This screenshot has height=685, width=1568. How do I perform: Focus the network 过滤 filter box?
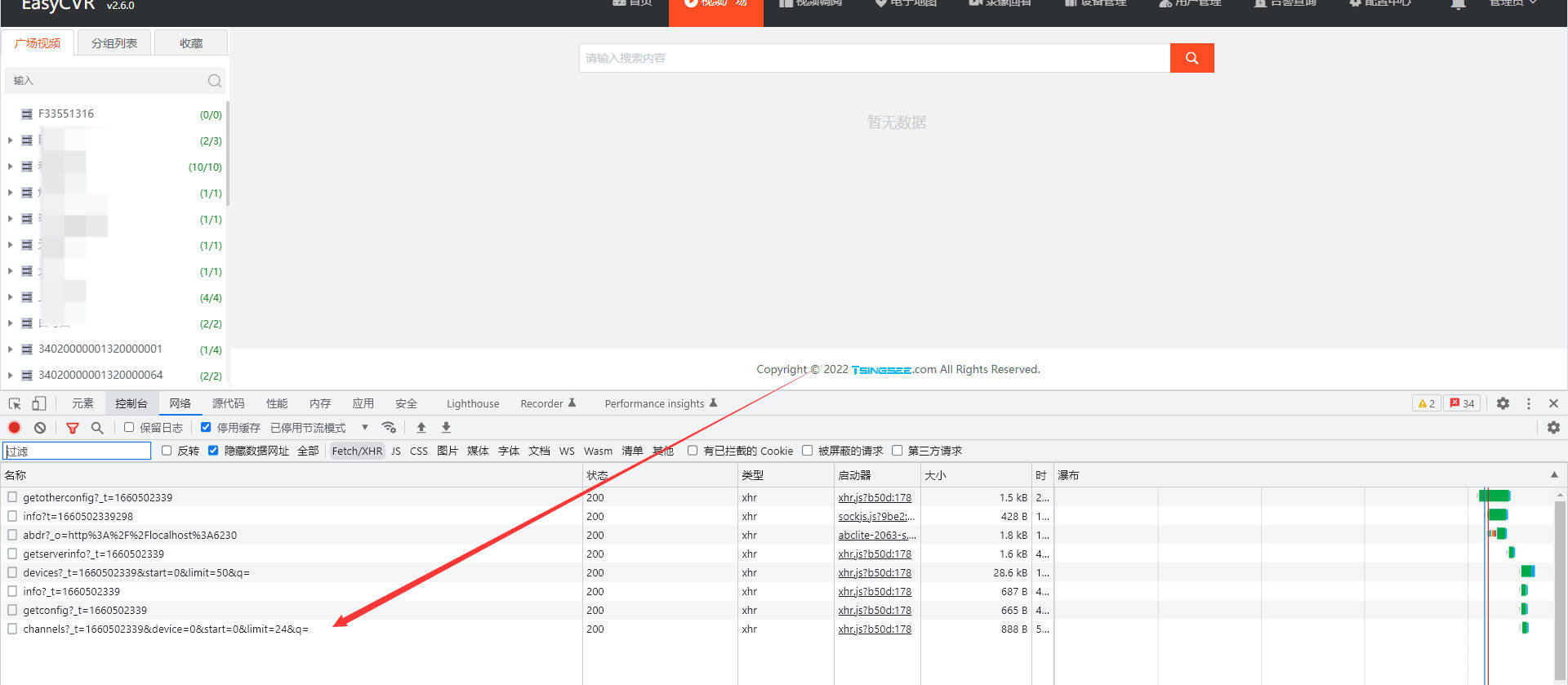77,451
